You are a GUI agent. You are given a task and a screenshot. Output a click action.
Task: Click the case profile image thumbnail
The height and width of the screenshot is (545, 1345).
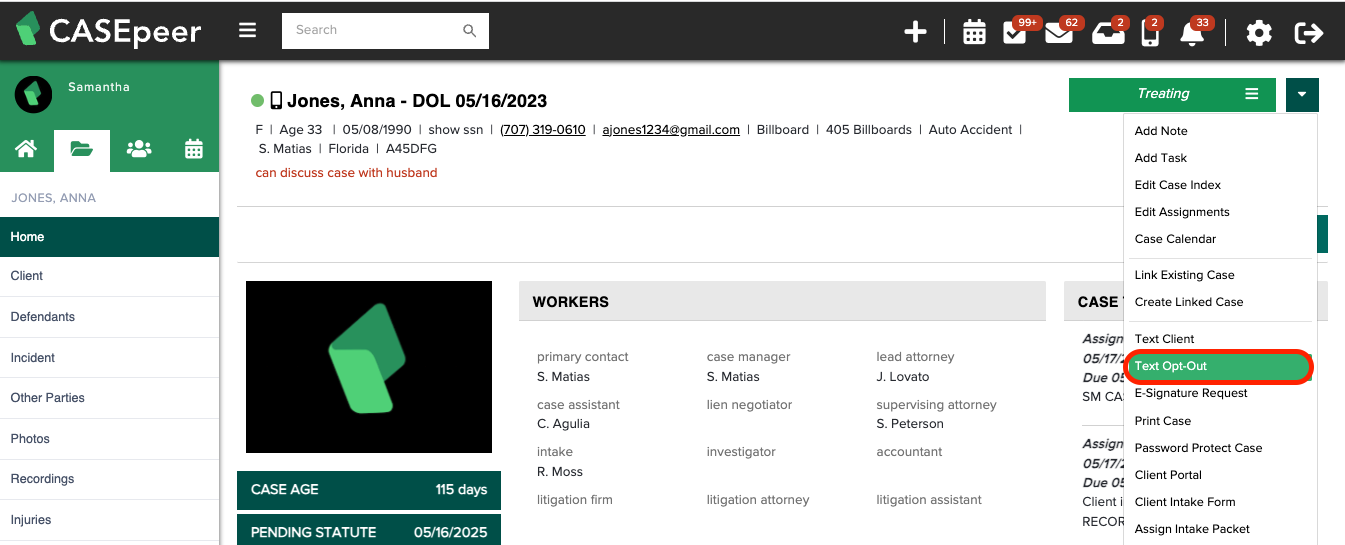point(369,367)
